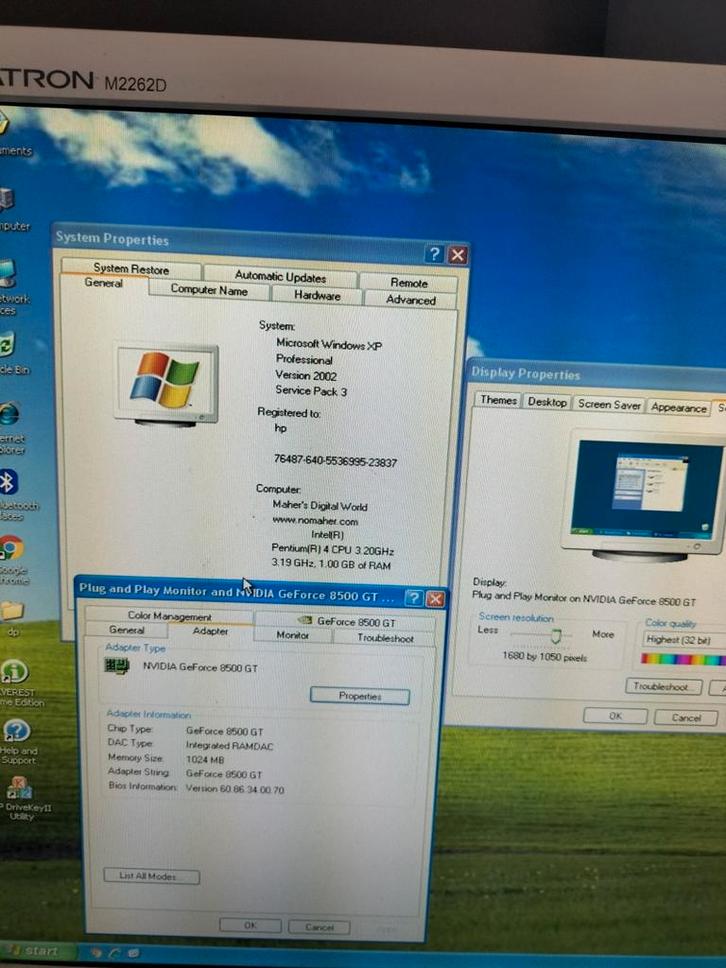Open the HP DriveKey II Utility icon
Screen dimensions: 726x968
pos(17,788)
